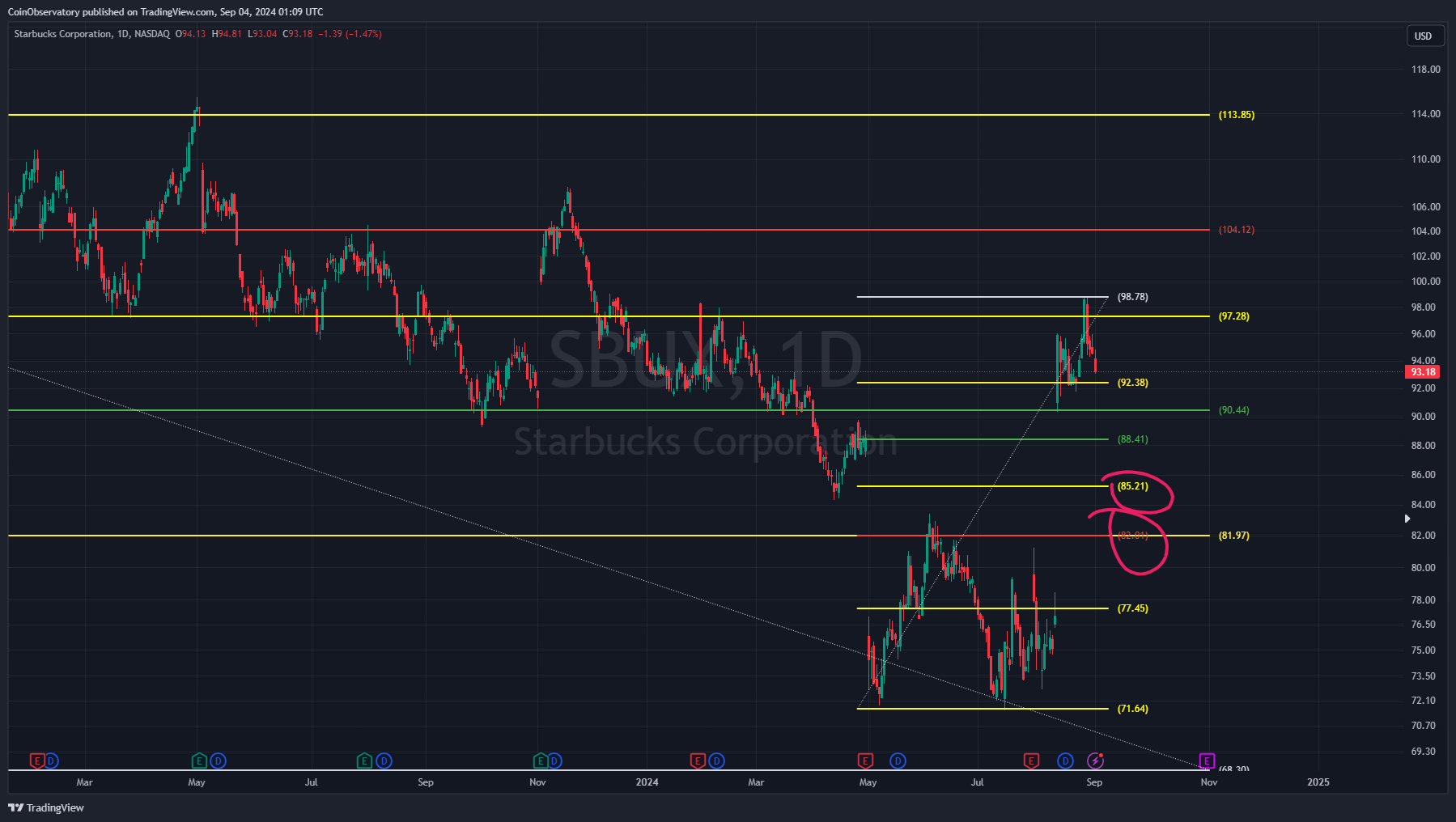
Task: Select the (85.21) yellow level label
Action: click(1133, 486)
